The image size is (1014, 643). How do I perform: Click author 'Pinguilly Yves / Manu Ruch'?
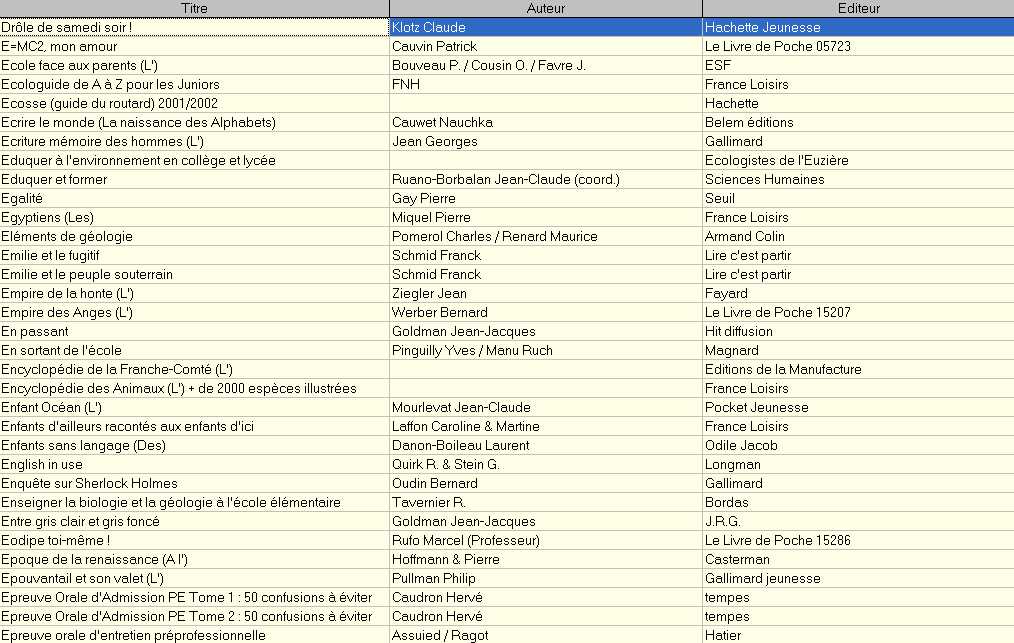click(x=472, y=351)
